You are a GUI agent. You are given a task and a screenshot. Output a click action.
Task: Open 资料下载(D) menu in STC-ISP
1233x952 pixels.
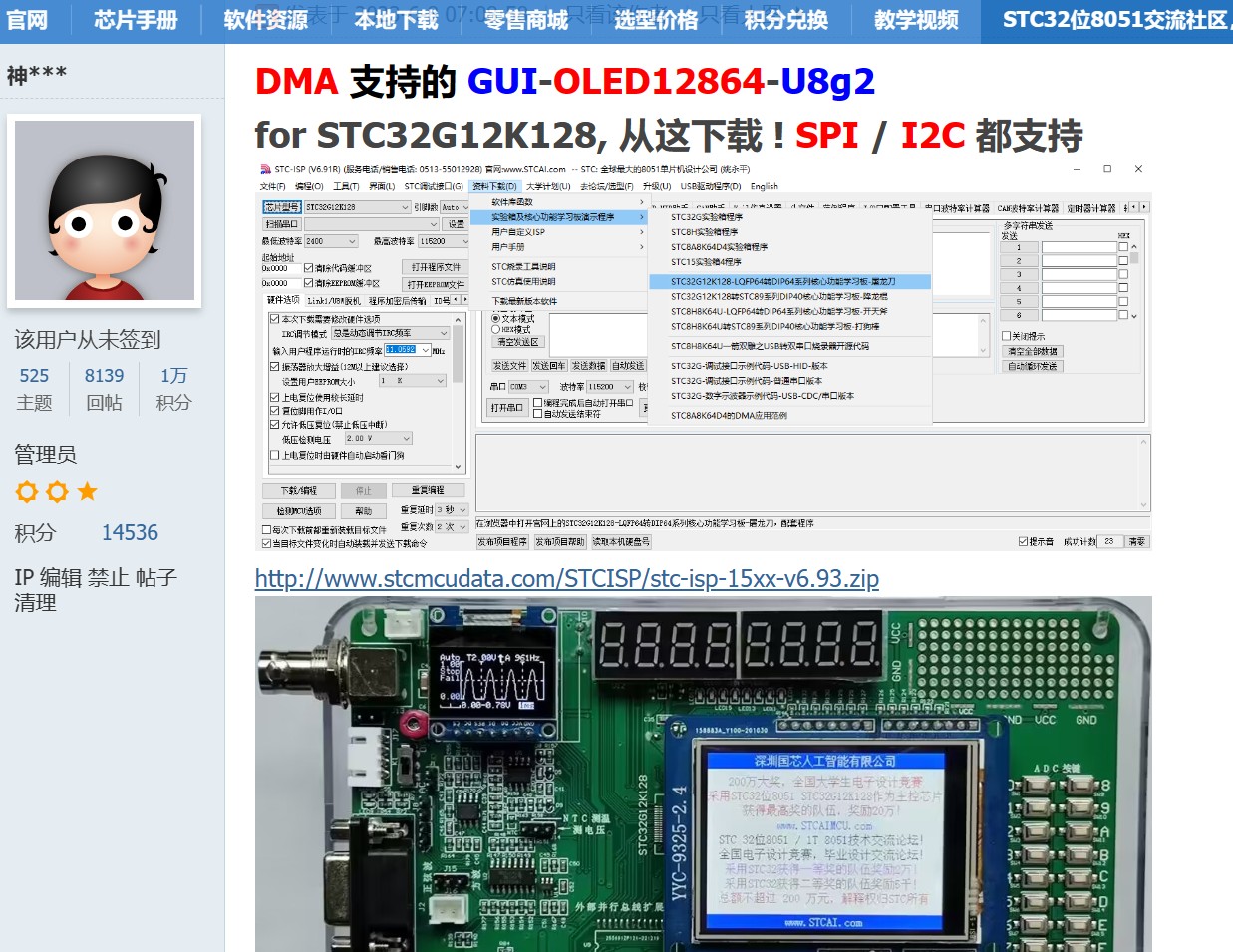click(495, 186)
